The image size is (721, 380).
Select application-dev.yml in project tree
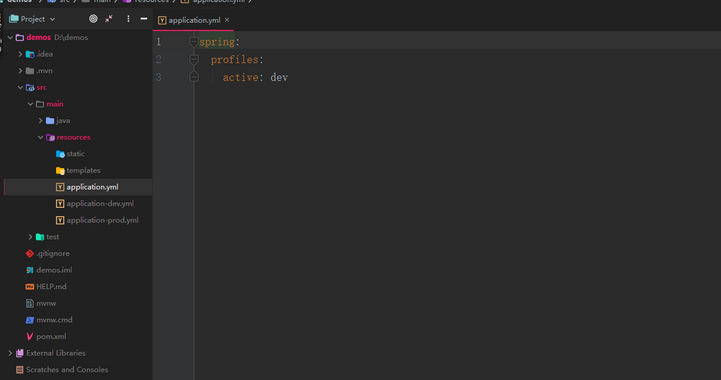pyautogui.click(x=100, y=203)
